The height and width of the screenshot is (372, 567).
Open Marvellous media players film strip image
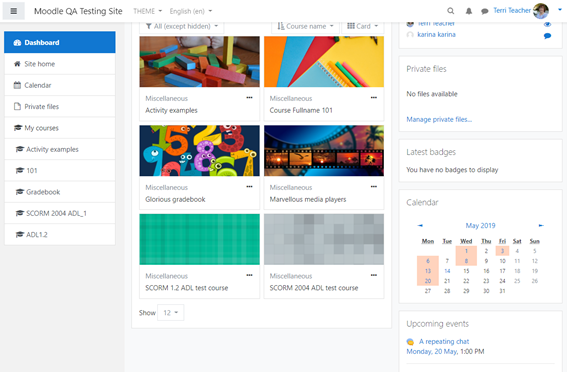pos(324,151)
